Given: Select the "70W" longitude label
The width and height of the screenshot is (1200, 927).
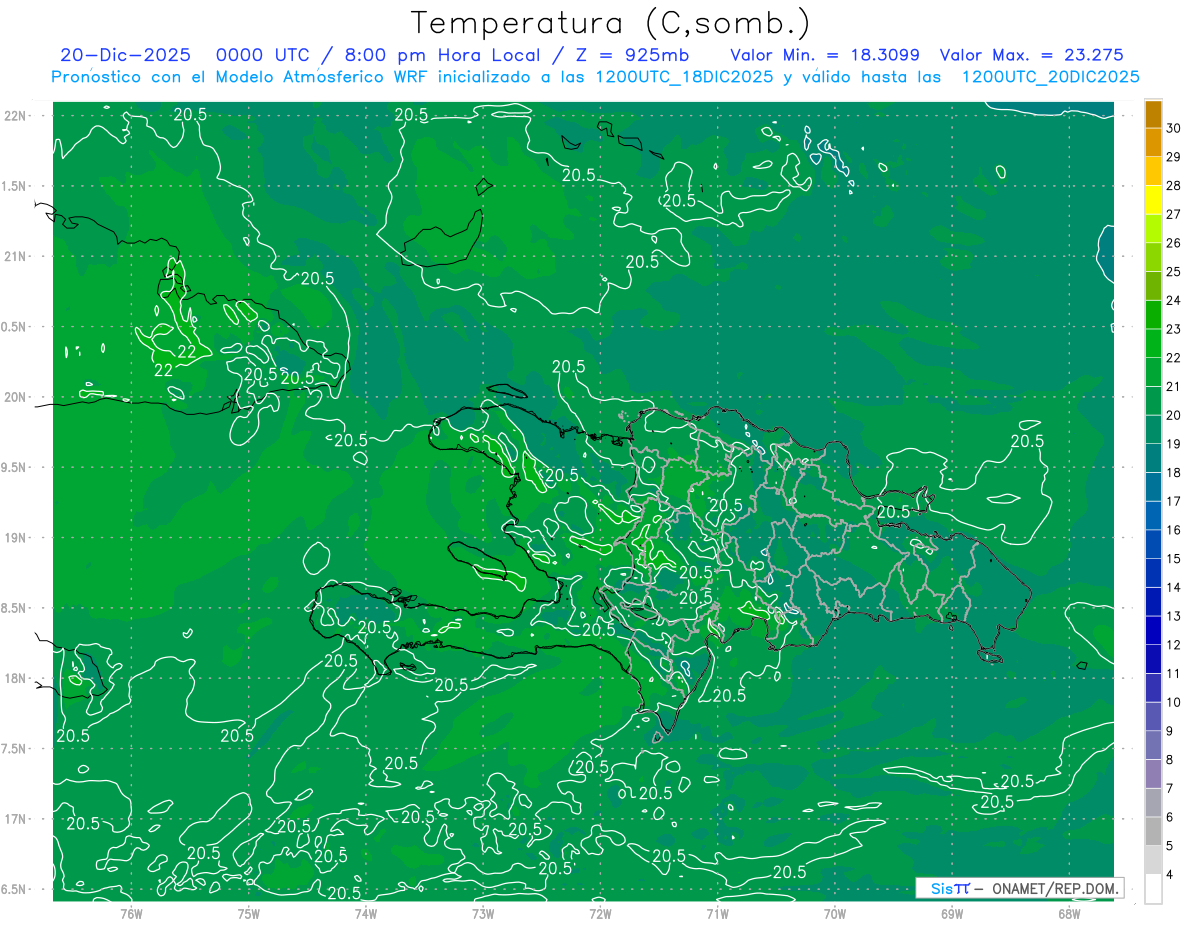Looking at the screenshot, I should pyautogui.click(x=834, y=913).
